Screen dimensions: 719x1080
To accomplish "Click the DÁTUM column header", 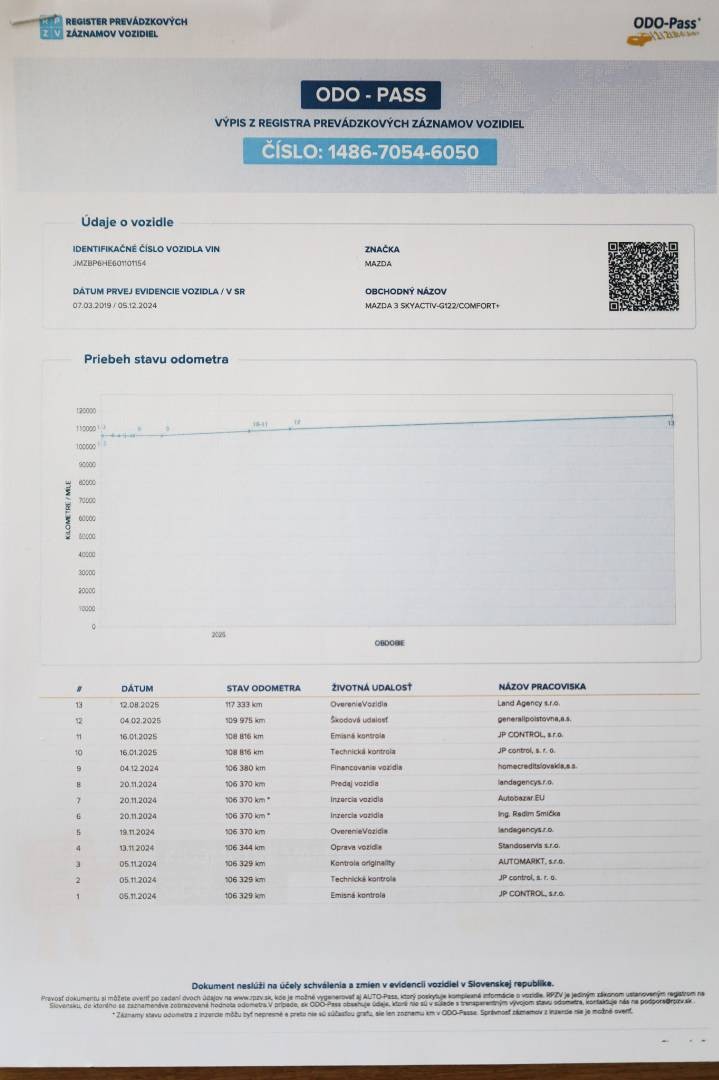I will click(x=137, y=688).
